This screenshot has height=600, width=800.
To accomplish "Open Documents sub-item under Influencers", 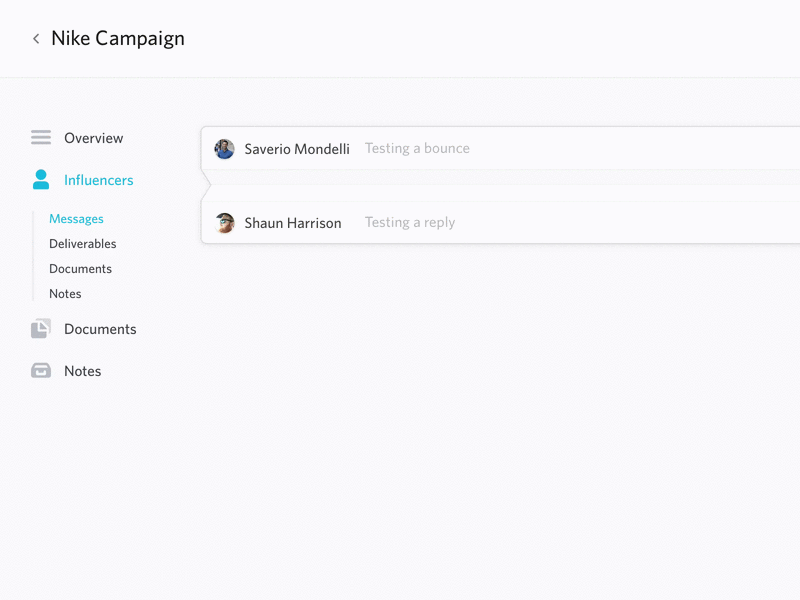I will (x=81, y=269).
